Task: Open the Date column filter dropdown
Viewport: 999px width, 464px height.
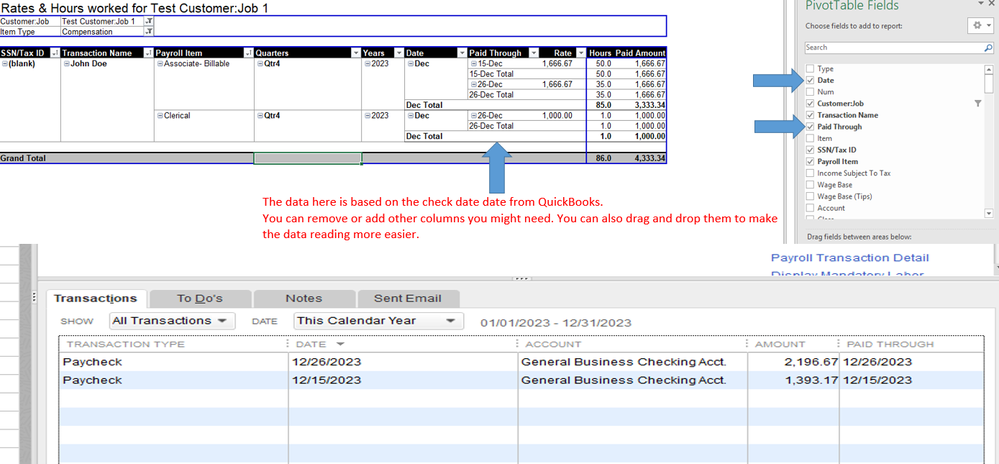Action: (x=463, y=53)
